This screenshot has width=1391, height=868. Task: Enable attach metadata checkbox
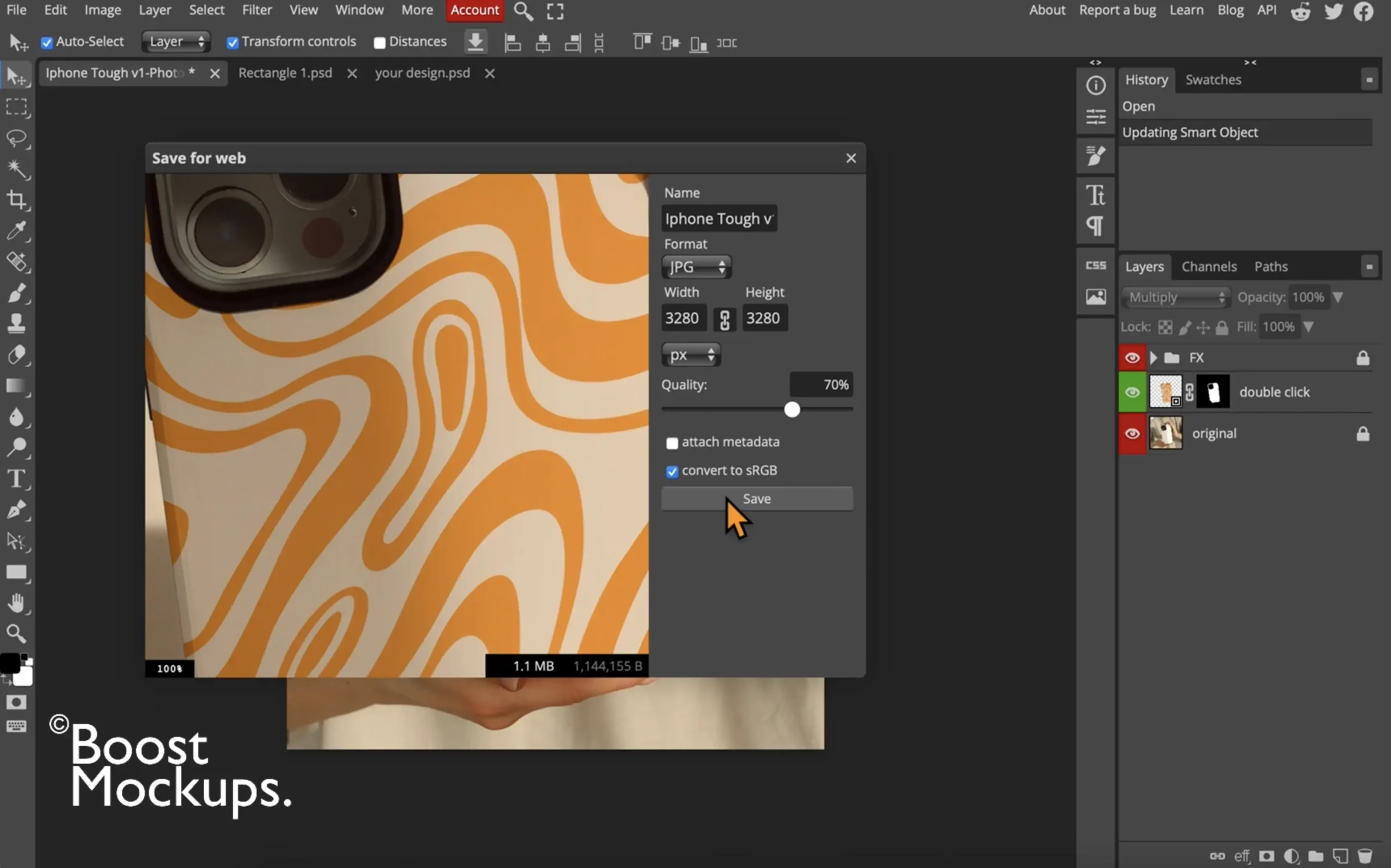pyautogui.click(x=672, y=443)
